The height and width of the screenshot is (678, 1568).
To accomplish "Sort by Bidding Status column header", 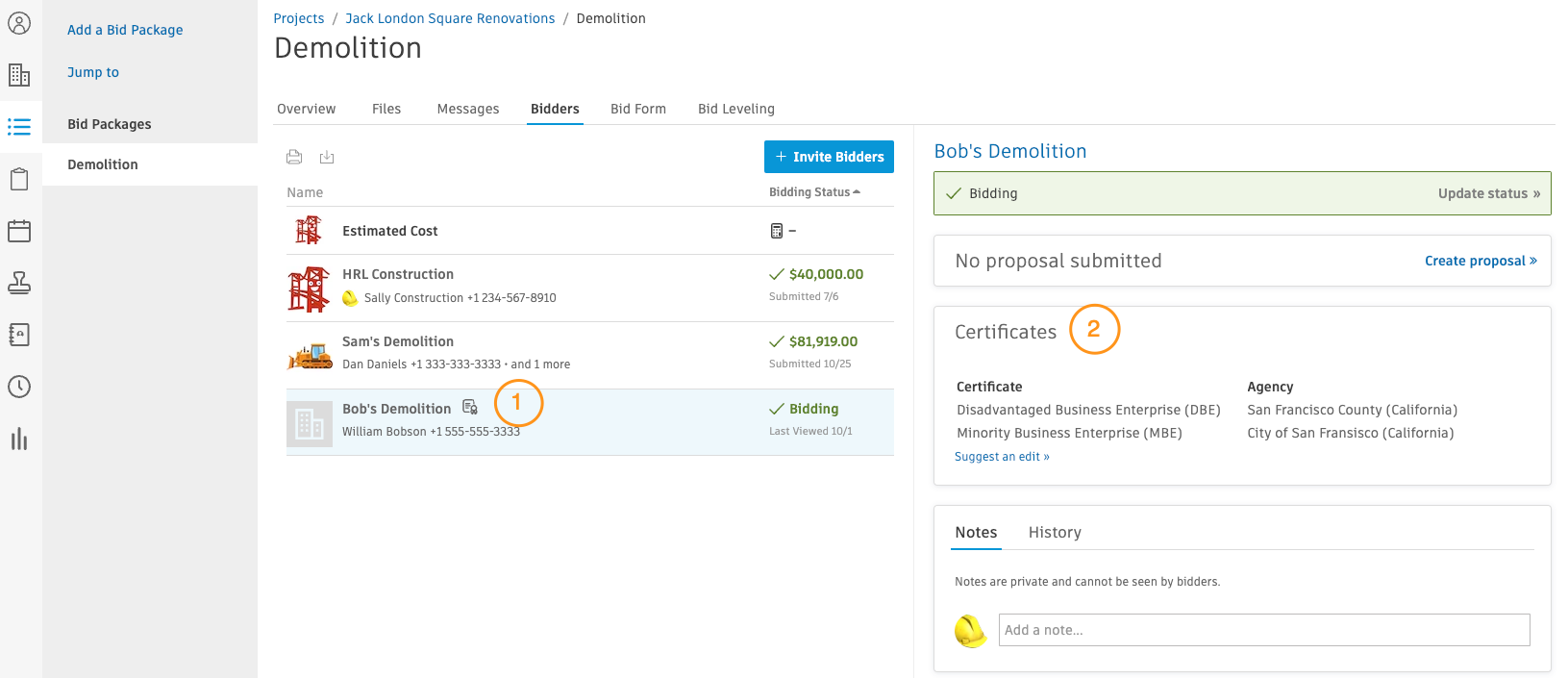I will (x=813, y=192).
